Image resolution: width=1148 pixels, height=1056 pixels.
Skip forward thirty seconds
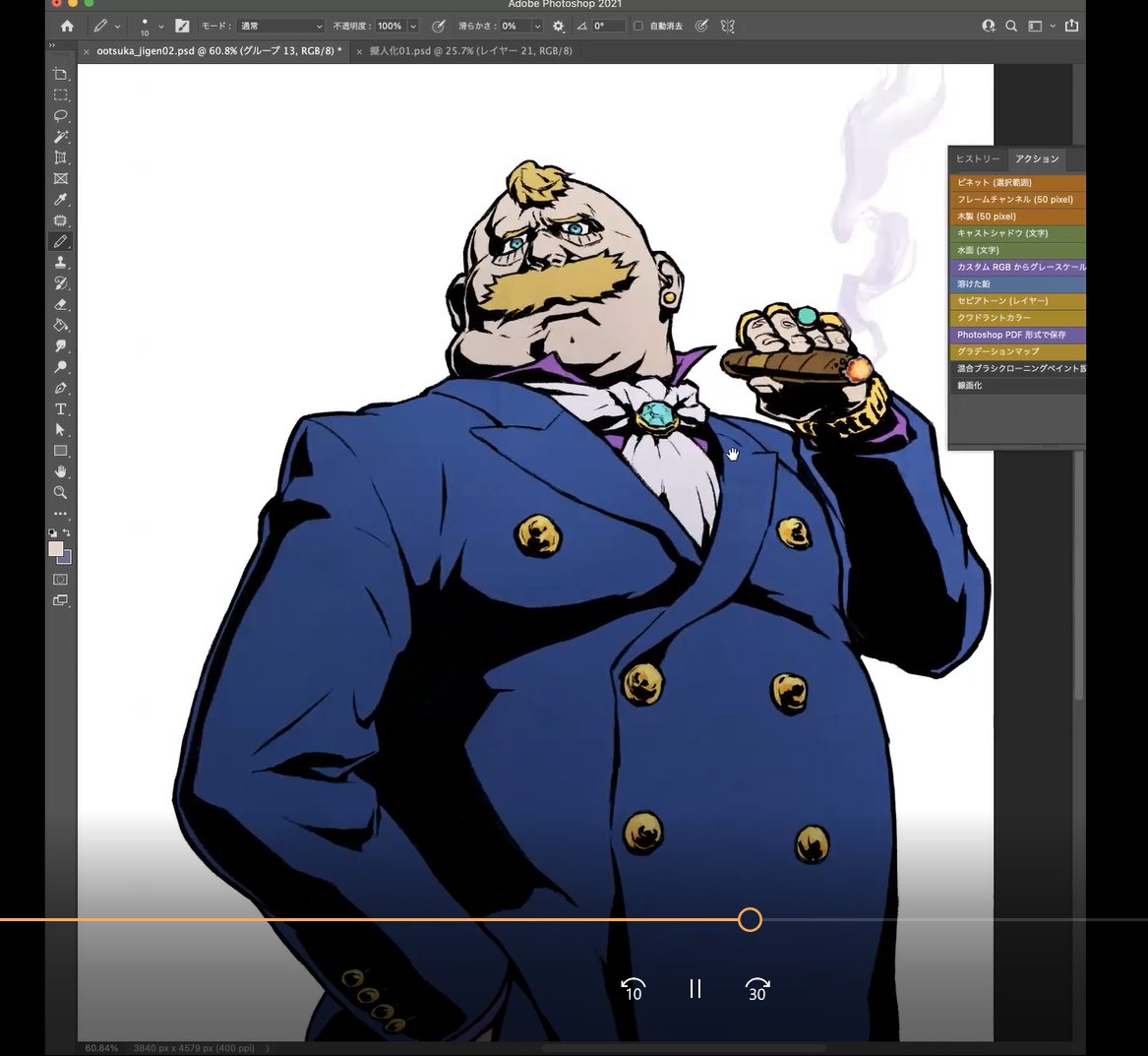pos(757,989)
